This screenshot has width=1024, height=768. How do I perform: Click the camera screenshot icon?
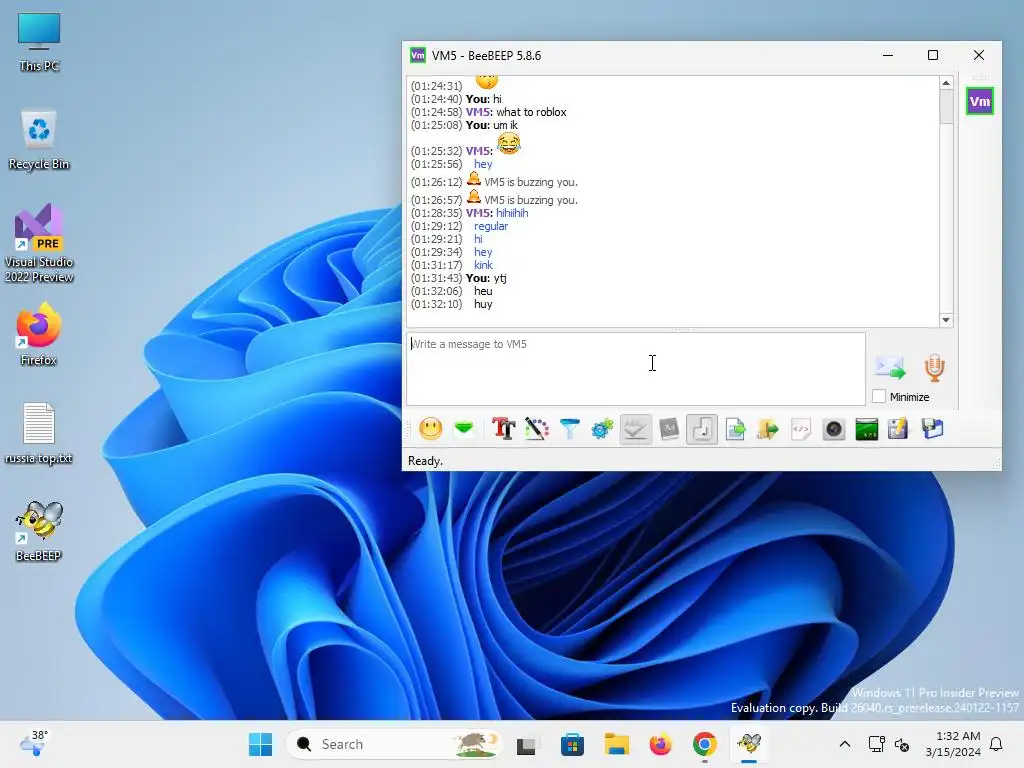(834, 429)
